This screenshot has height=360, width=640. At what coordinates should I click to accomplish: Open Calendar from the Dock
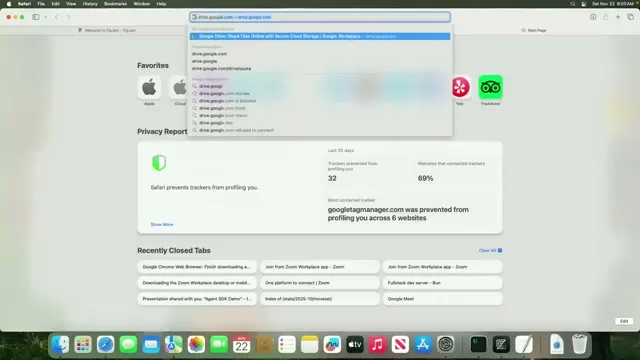pyautogui.click(x=242, y=344)
